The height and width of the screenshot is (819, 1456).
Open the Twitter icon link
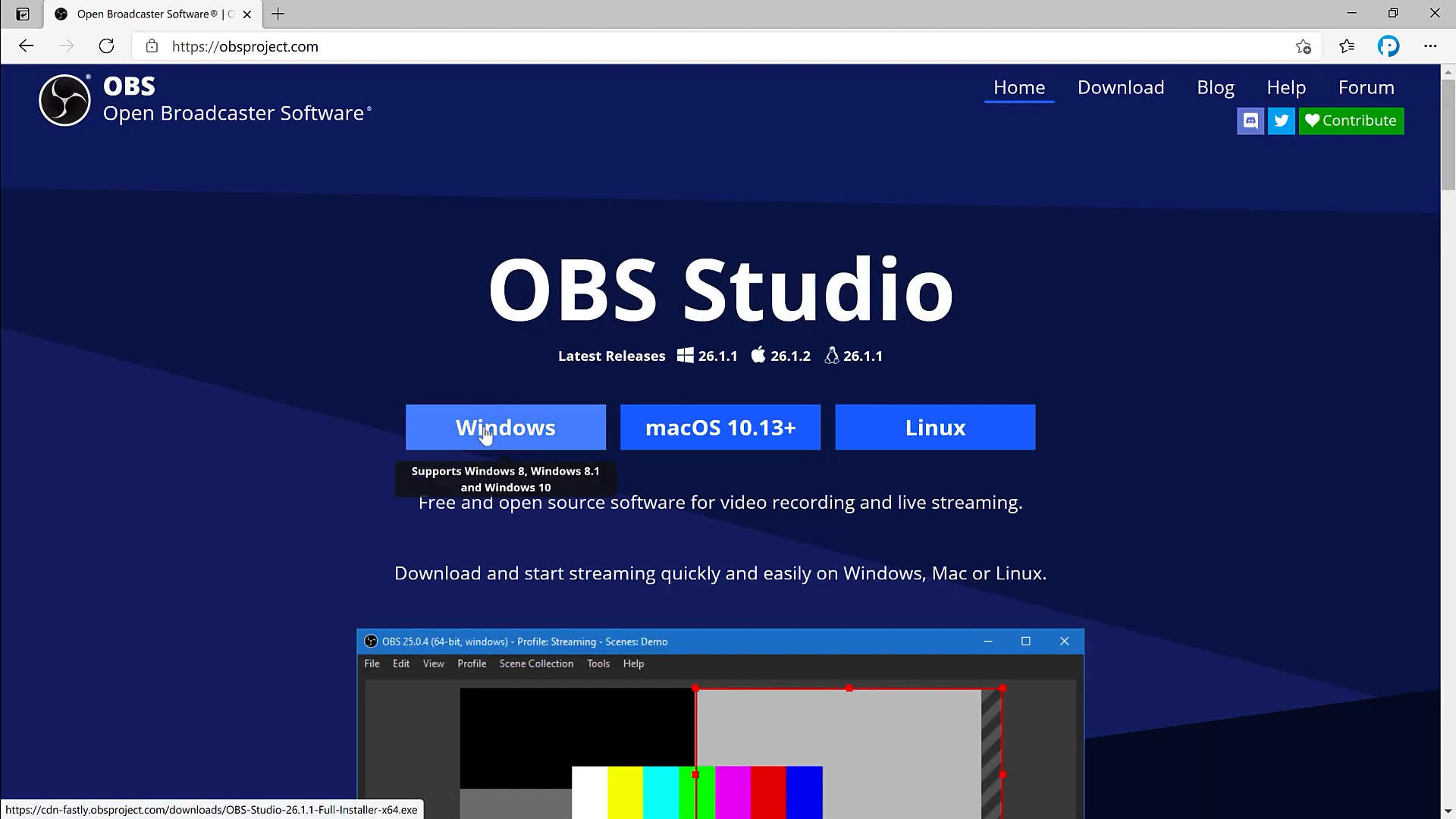tap(1282, 121)
